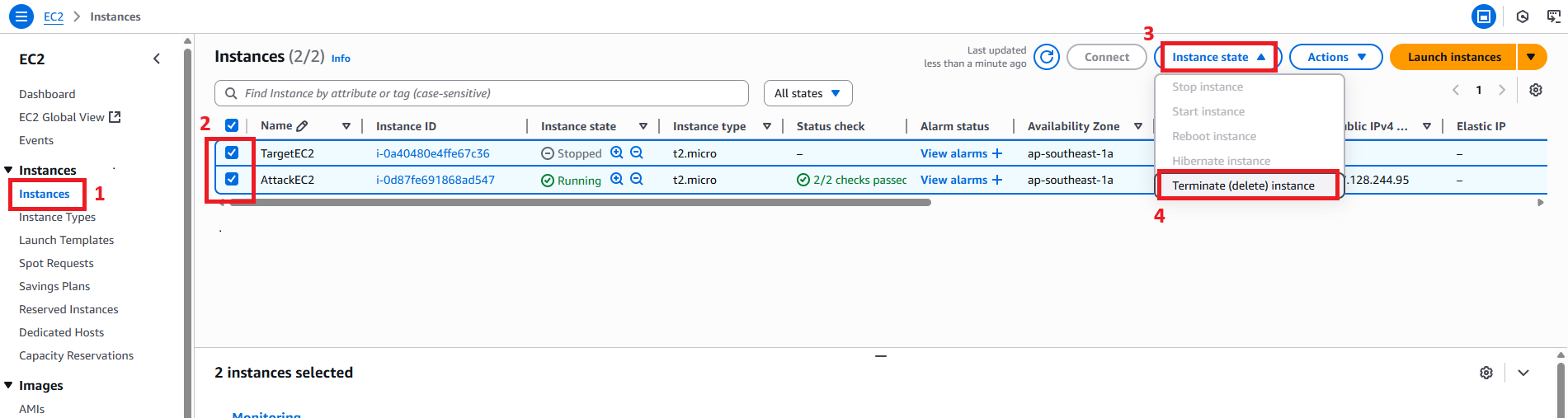Click the search magnifier in filter box
This screenshot has height=418, width=1568.
click(x=231, y=93)
